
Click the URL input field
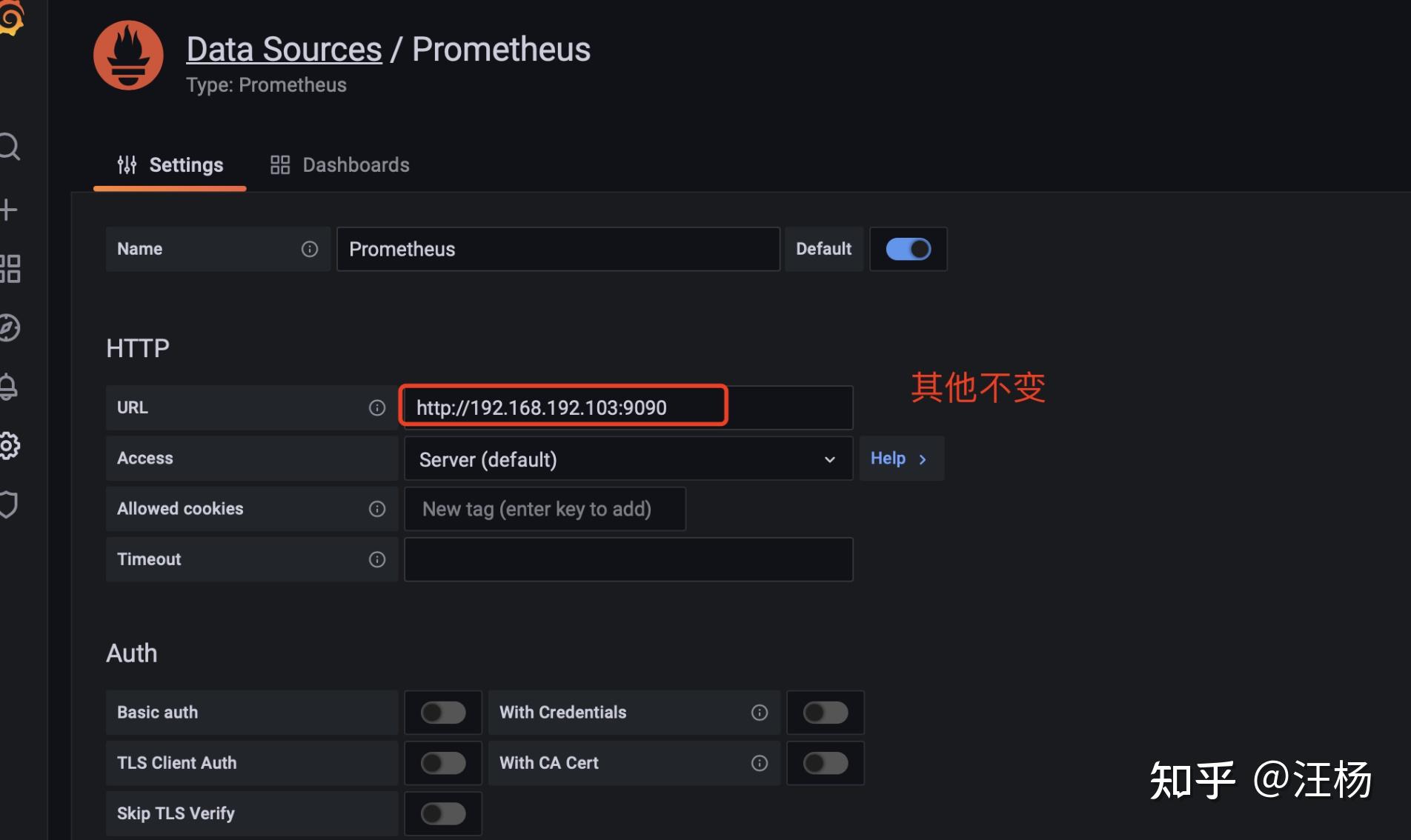[627, 407]
